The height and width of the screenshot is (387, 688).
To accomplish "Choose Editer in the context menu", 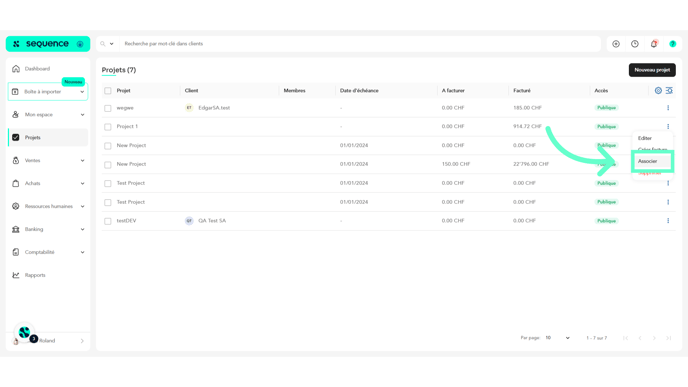I will [x=645, y=138].
